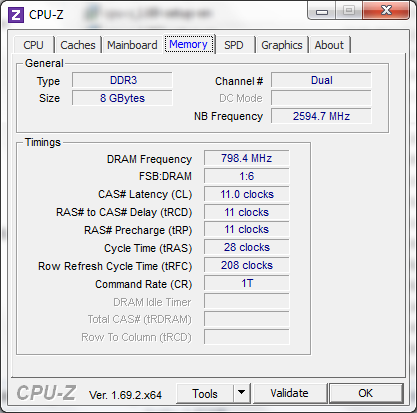Expand the Tools dropdown arrow
Viewport: 417px width, 413px height.
242,394
